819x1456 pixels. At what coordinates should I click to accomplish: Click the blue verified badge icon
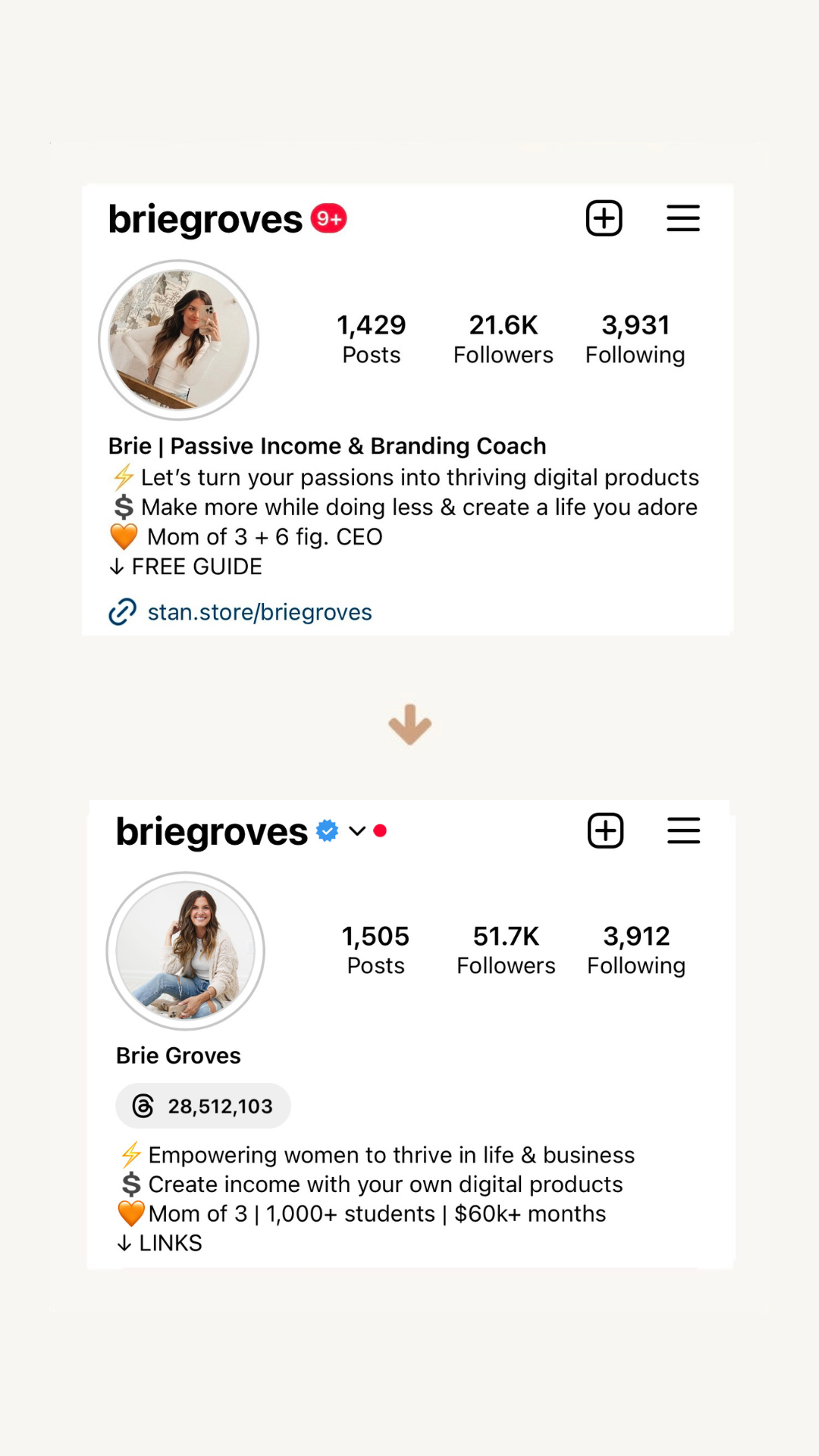[327, 830]
